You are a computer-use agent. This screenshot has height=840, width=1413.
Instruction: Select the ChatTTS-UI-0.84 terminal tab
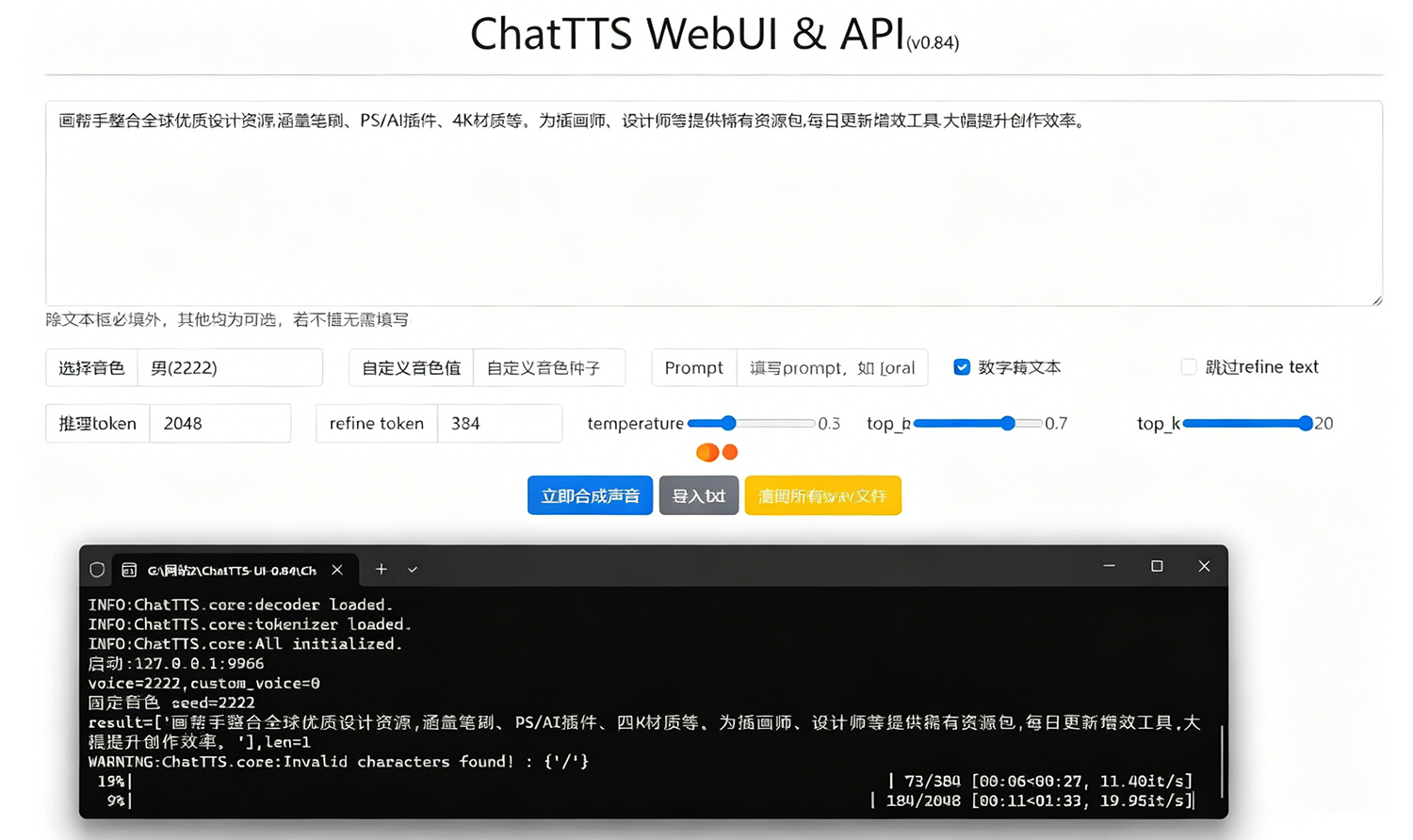235,570
